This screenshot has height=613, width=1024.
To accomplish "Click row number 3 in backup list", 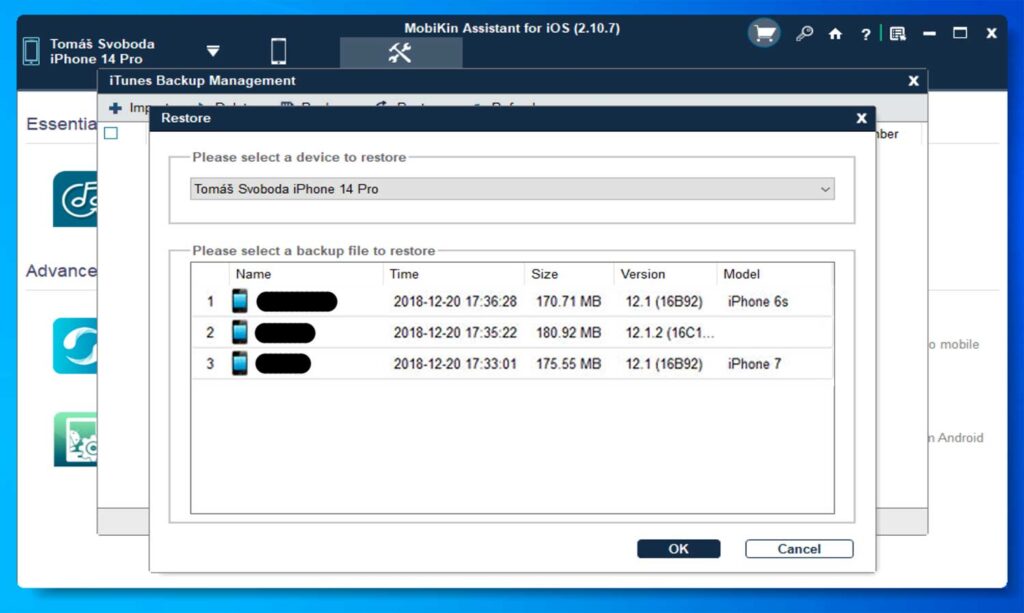I will click(210, 364).
